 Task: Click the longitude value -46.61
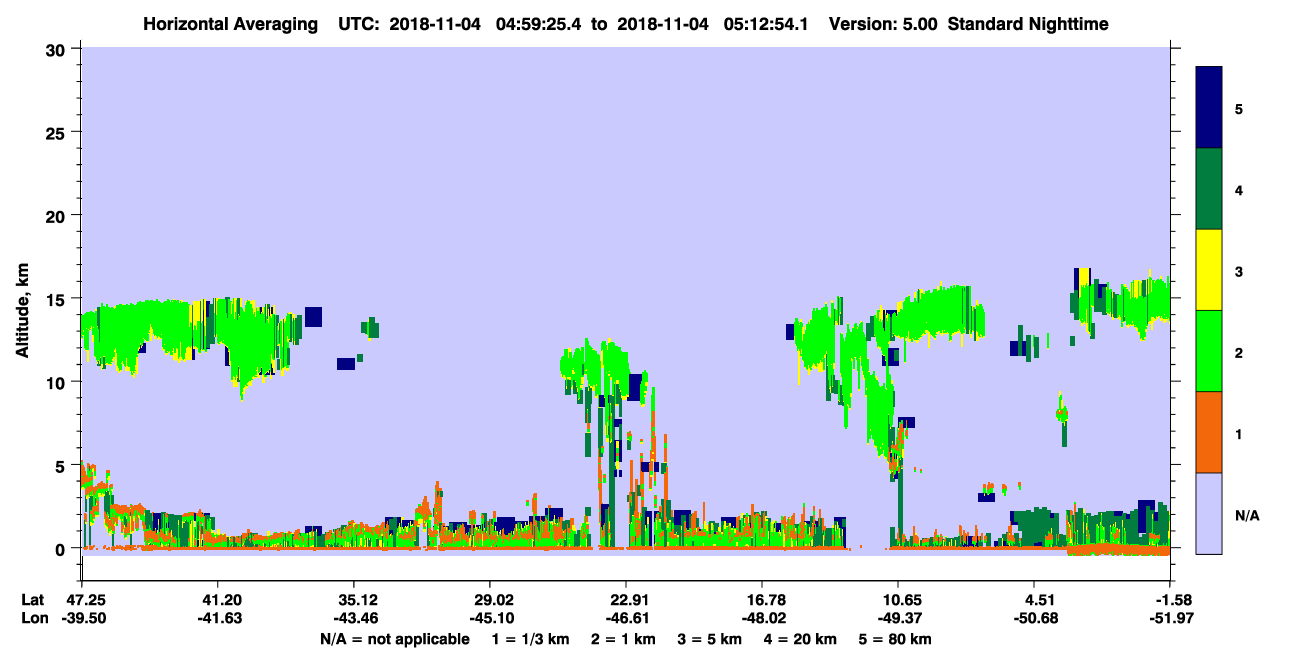[x=626, y=618]
